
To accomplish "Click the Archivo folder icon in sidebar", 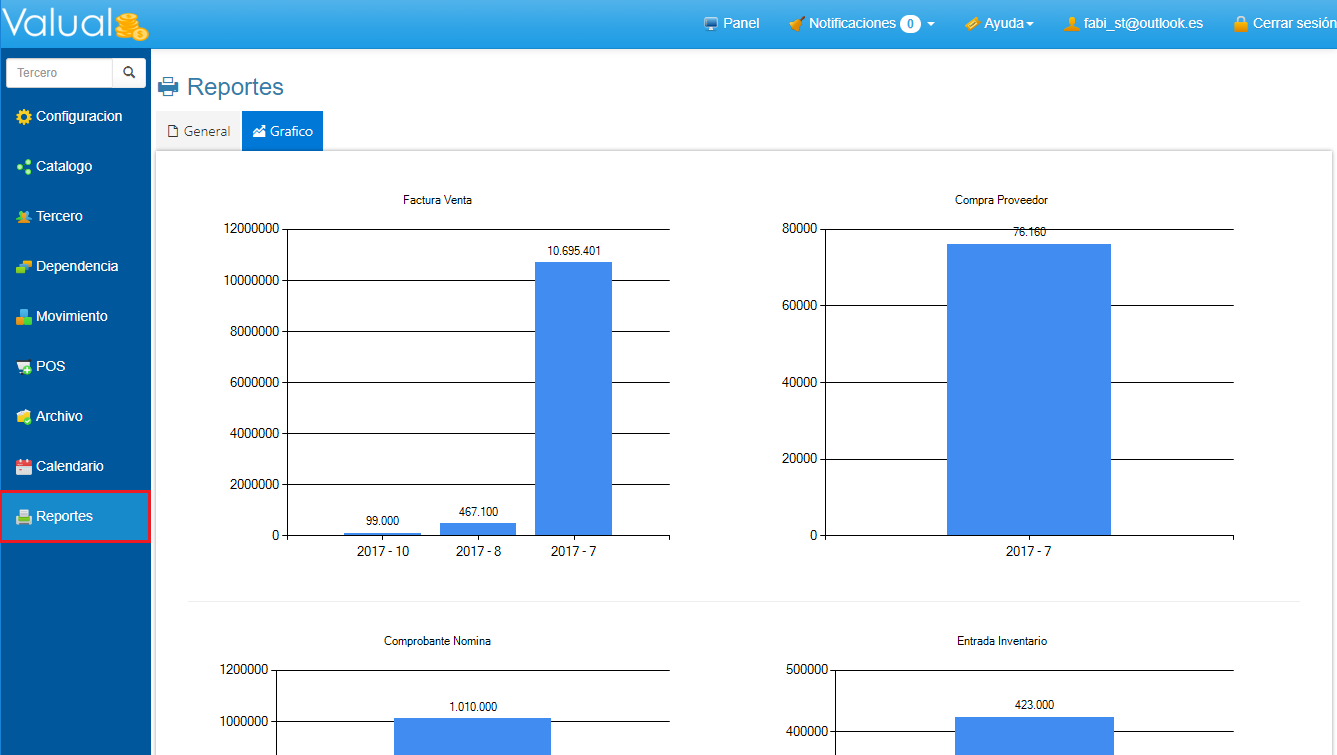I will 24,417.
